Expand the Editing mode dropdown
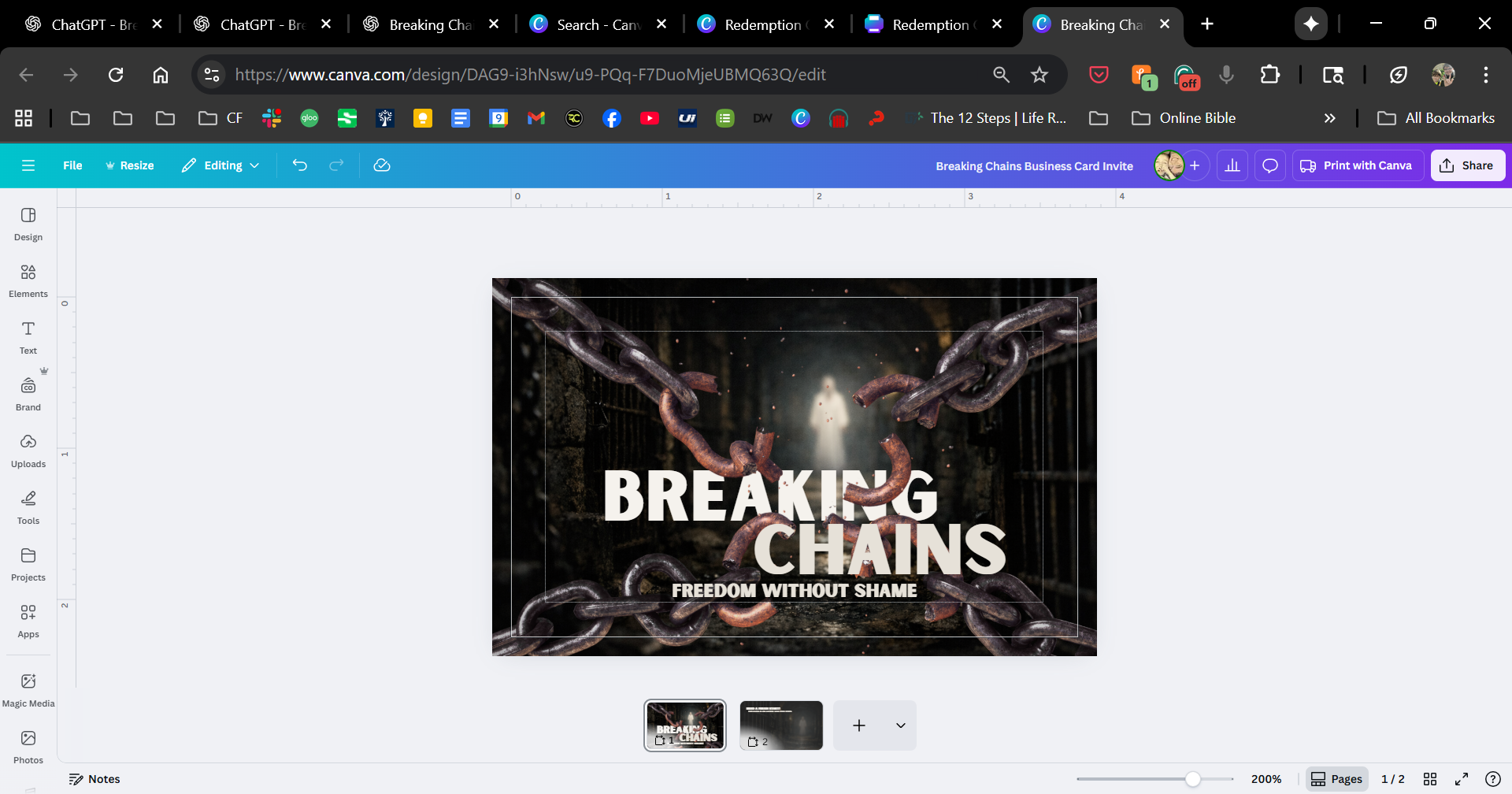 220,165
